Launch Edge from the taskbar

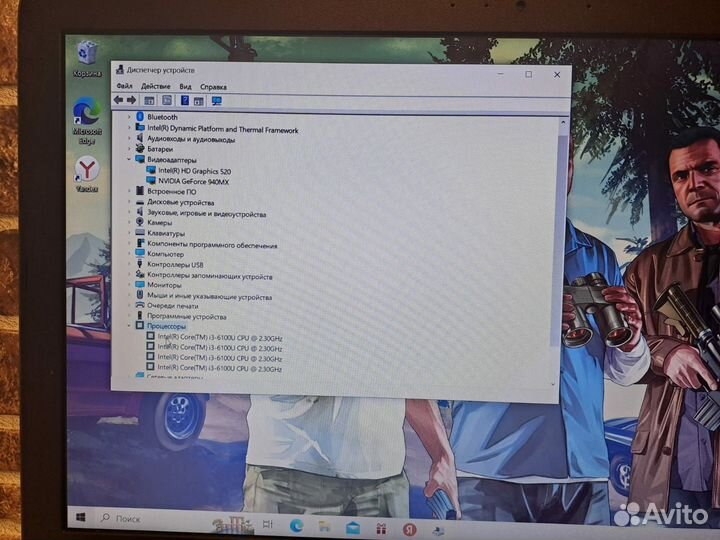296,525
